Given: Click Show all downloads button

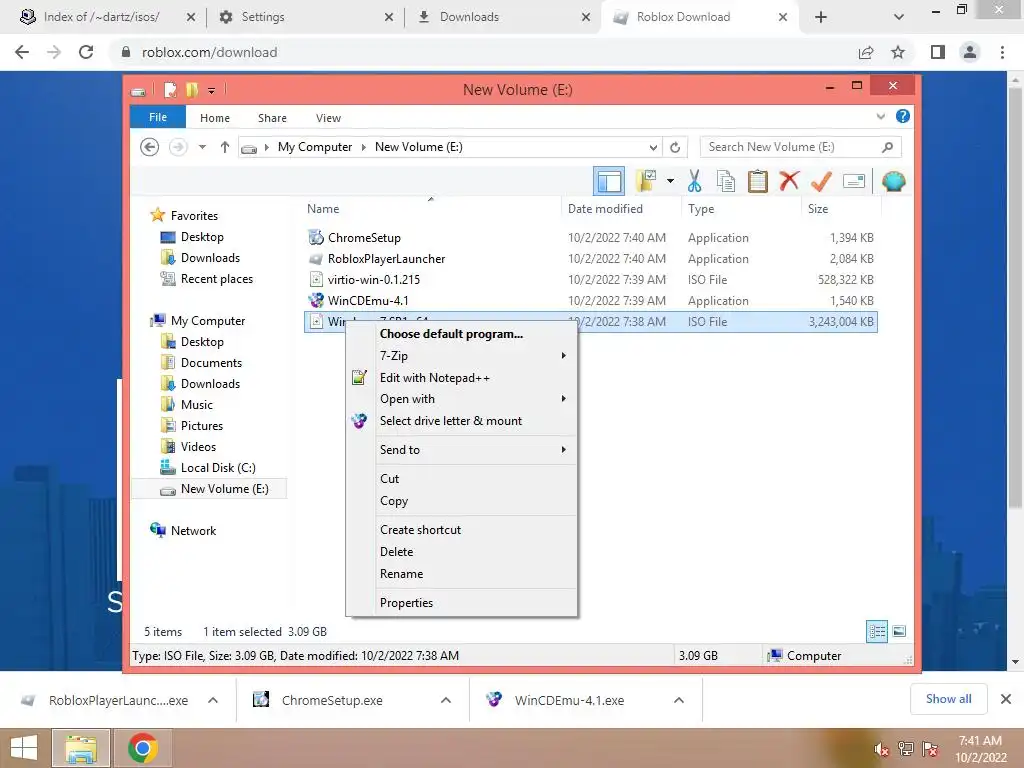Looking at the screenshot, I should (x=948, y=699).
